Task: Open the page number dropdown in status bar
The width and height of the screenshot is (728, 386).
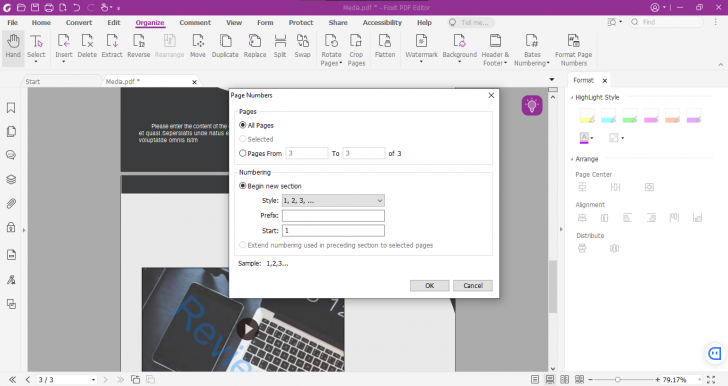Action: 93,380
